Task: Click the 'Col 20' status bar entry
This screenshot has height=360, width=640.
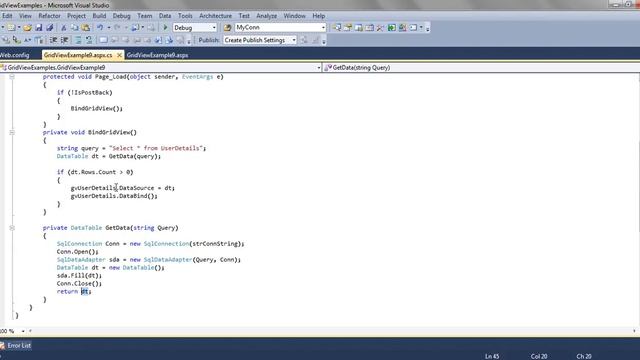Action: click(539, 356)
